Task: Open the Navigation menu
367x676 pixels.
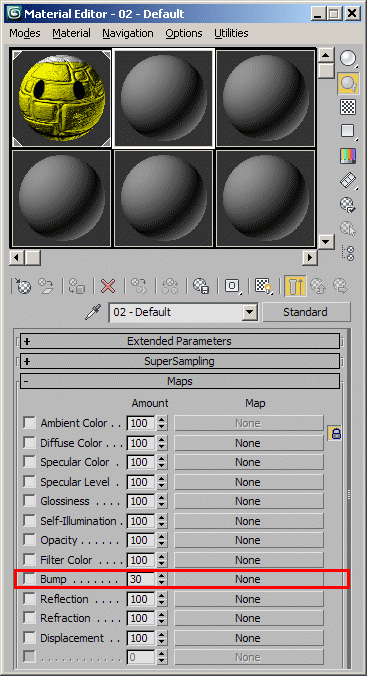Action: coord(128,33)
